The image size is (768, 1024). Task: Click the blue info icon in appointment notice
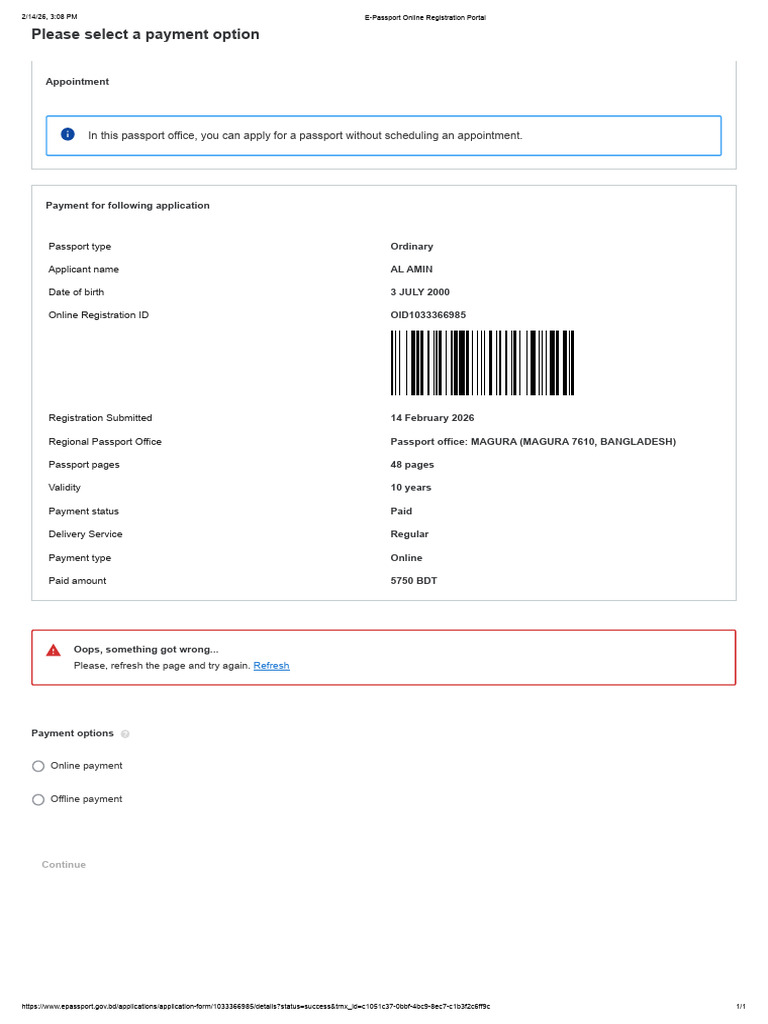[x=68, y=134]
